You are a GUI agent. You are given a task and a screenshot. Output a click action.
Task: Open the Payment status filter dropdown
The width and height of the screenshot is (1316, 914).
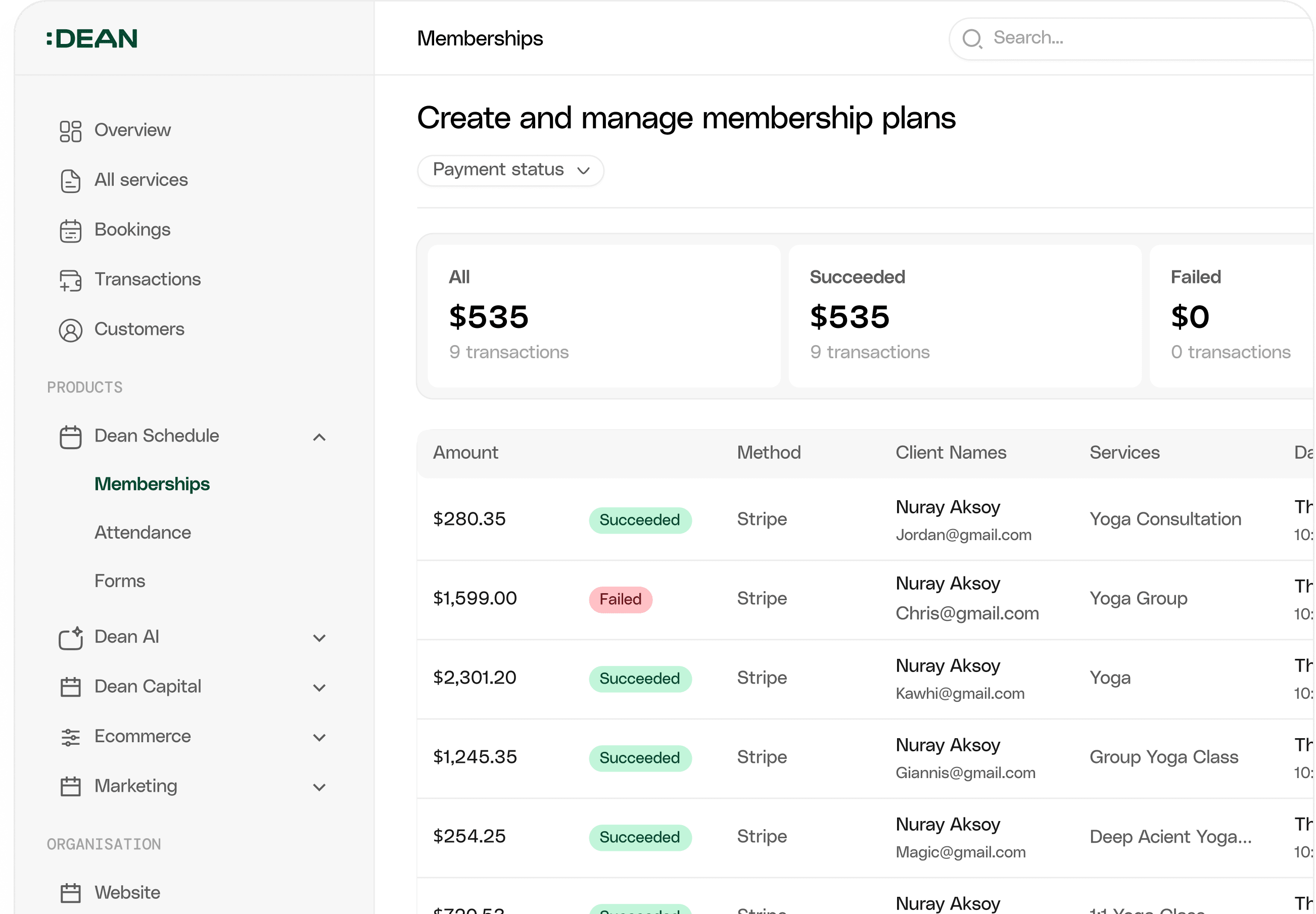pos(510,170)
